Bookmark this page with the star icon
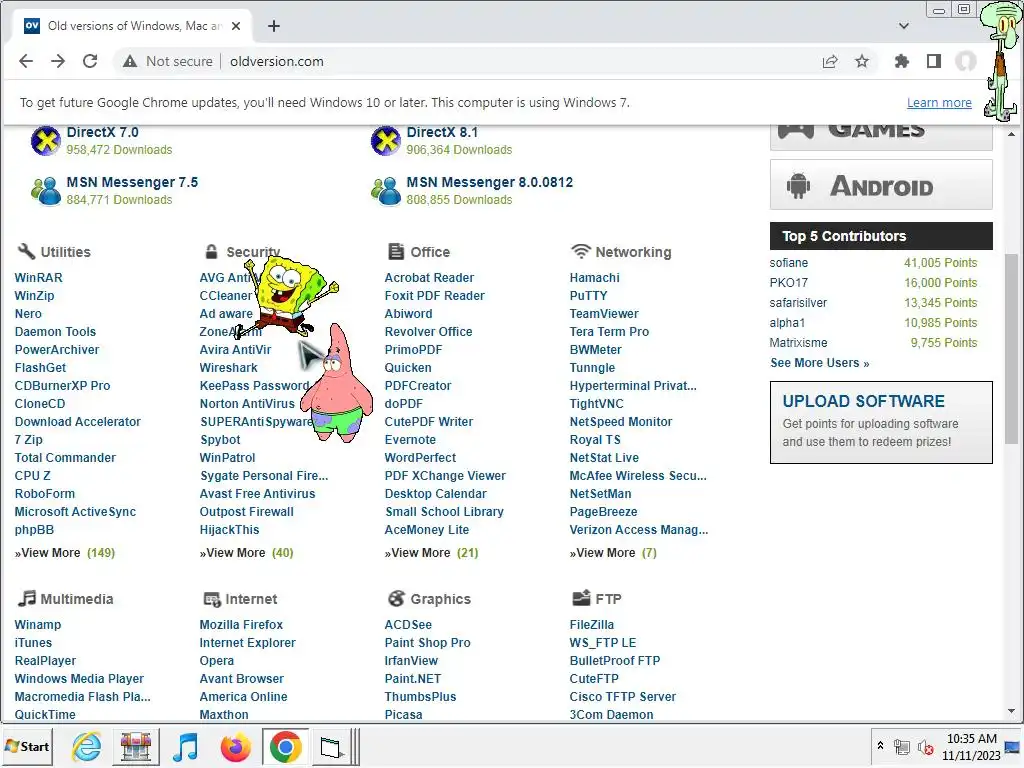 (862, 61)
